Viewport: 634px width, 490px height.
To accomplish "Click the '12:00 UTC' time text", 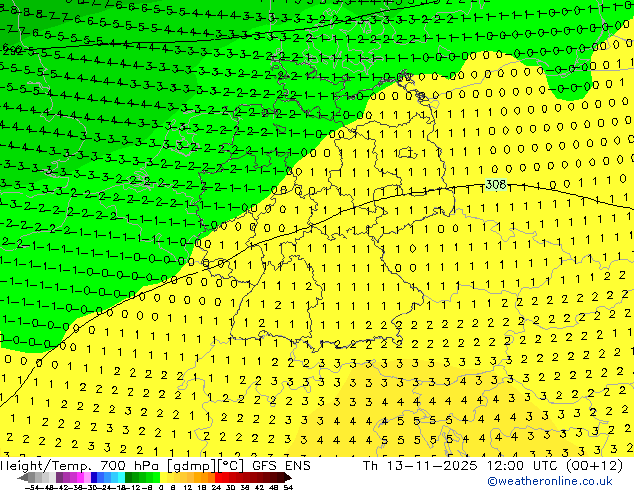I will pyautogui.click(x=524, y=466).
